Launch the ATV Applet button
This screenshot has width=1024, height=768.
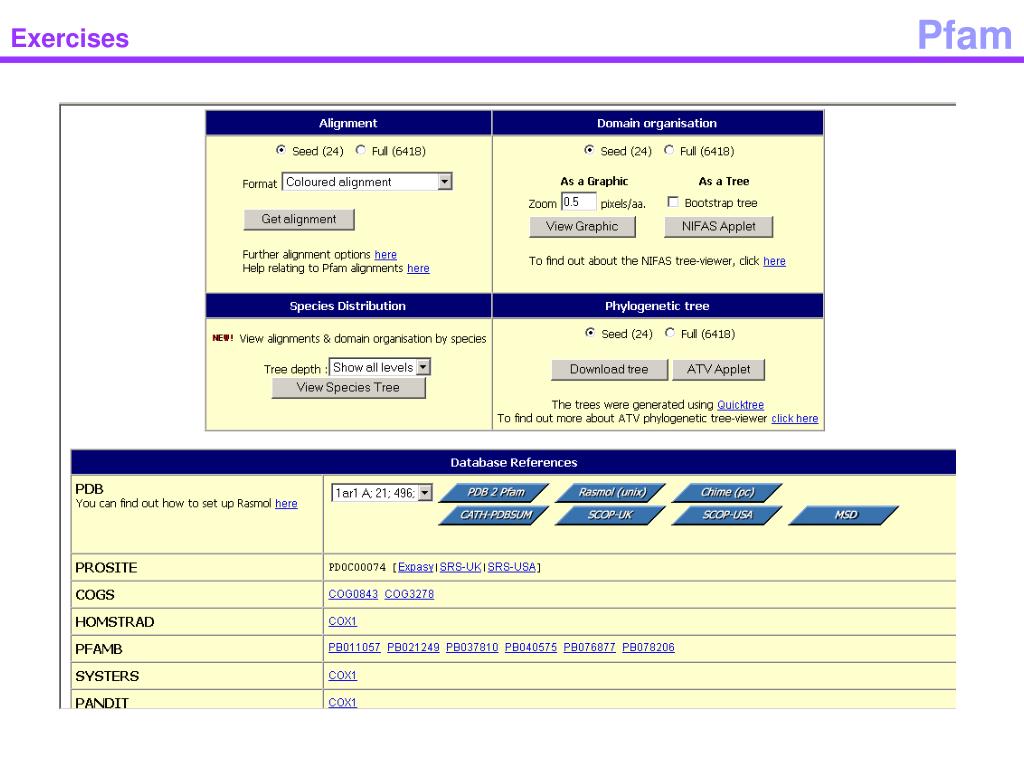[x=718, y=370]
